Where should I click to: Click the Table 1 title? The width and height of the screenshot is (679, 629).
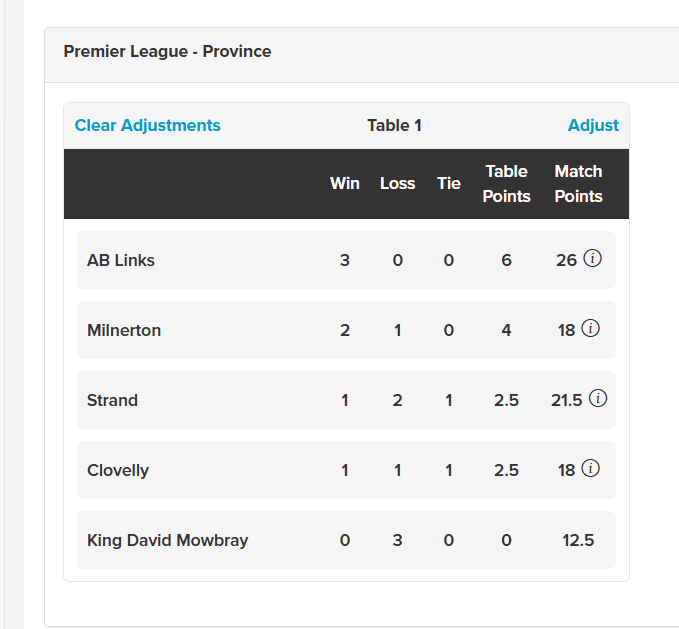pyautogui.click(x=394, y=125)
